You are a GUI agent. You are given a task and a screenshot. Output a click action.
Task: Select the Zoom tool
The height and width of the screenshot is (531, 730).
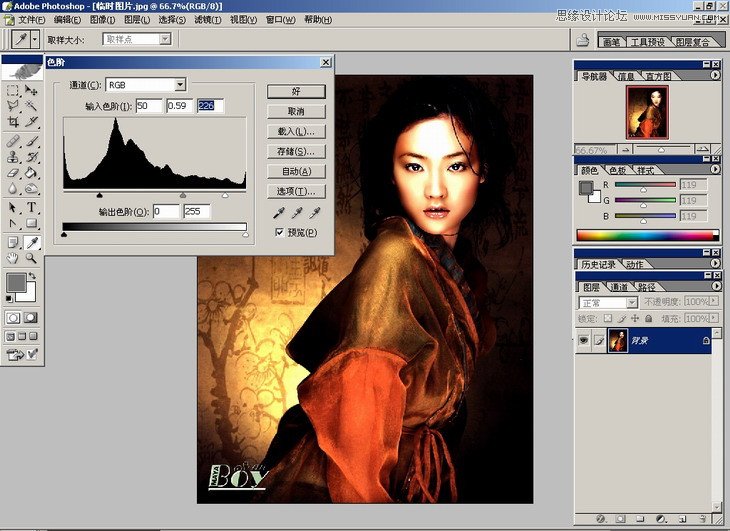(x=31, y=258)
